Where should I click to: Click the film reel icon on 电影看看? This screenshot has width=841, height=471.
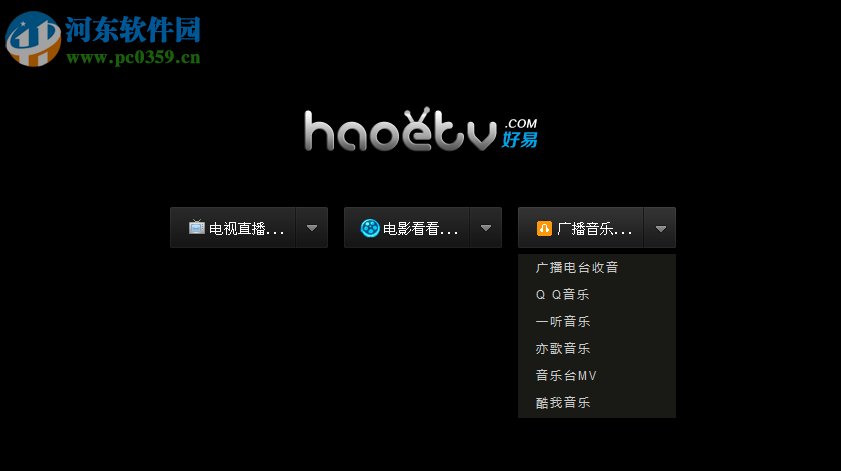click(370, 228)
